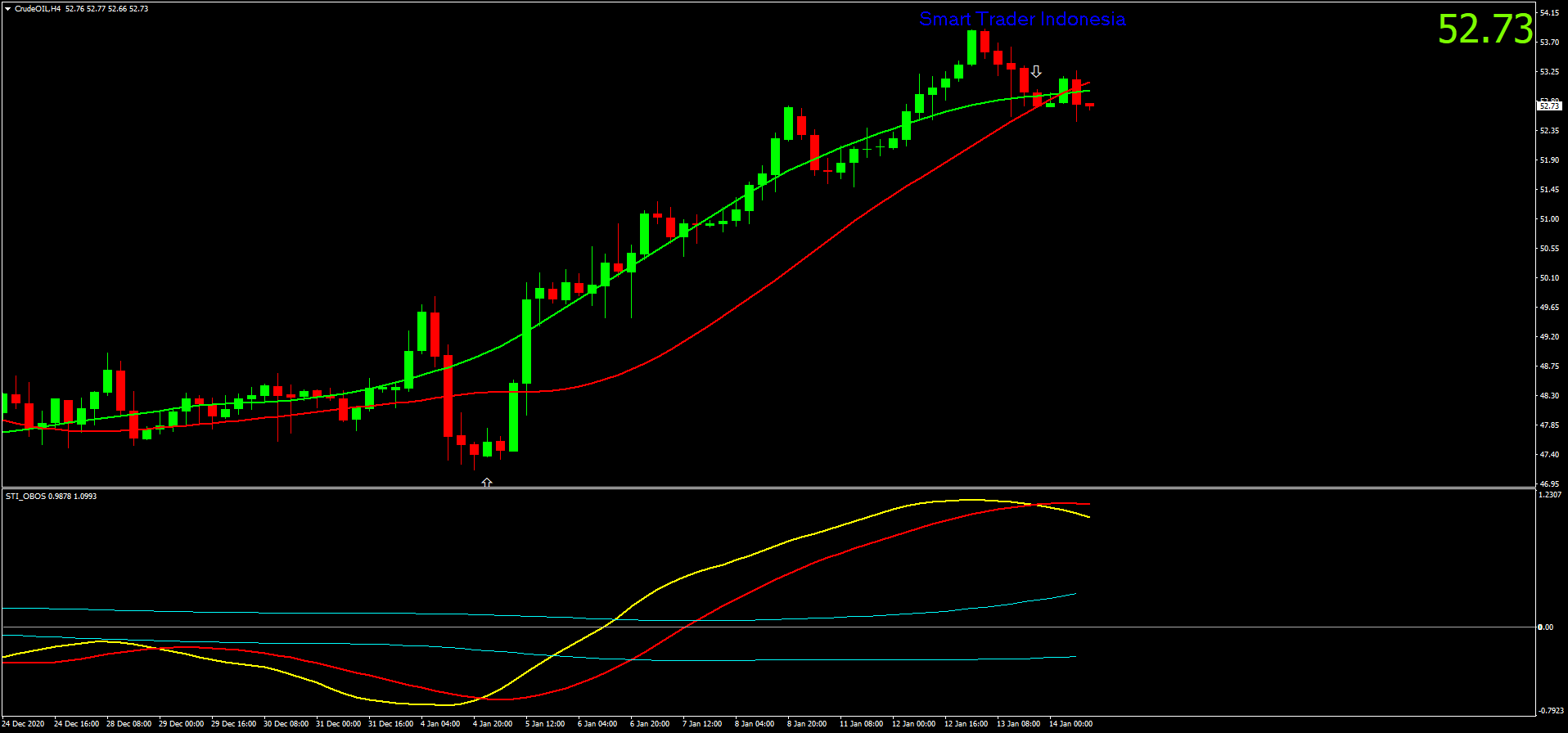This screenshot has width=1568, height=733.
Task: Click the 52.35 price scale label
Action: point(1549,131)
